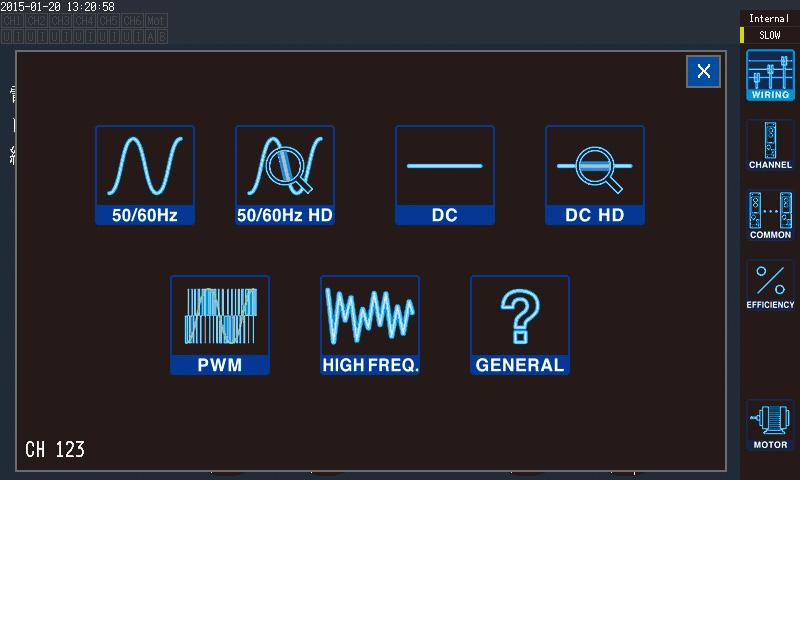
Task: Click the CH6 status indicator
Action: 132,21
